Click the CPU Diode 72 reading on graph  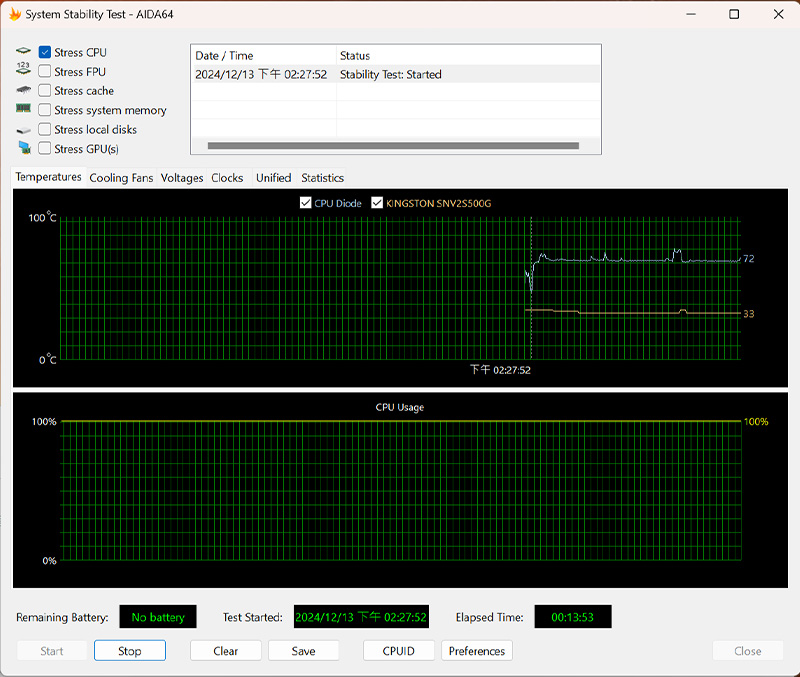[x=748, y=259]
